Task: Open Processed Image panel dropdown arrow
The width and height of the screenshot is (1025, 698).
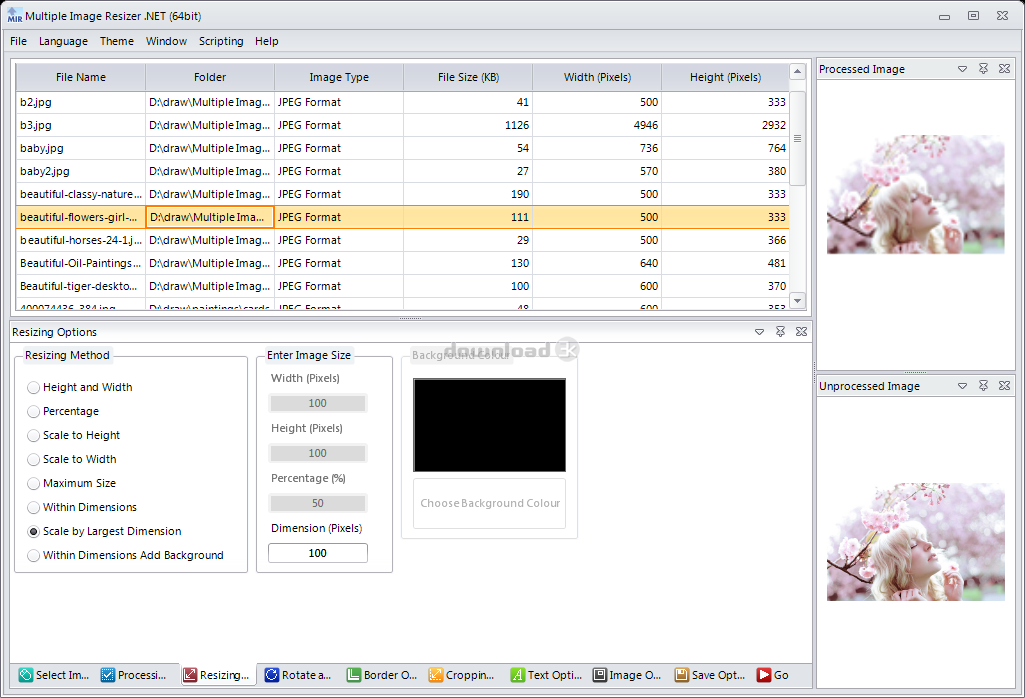Action: click(962, 69)
